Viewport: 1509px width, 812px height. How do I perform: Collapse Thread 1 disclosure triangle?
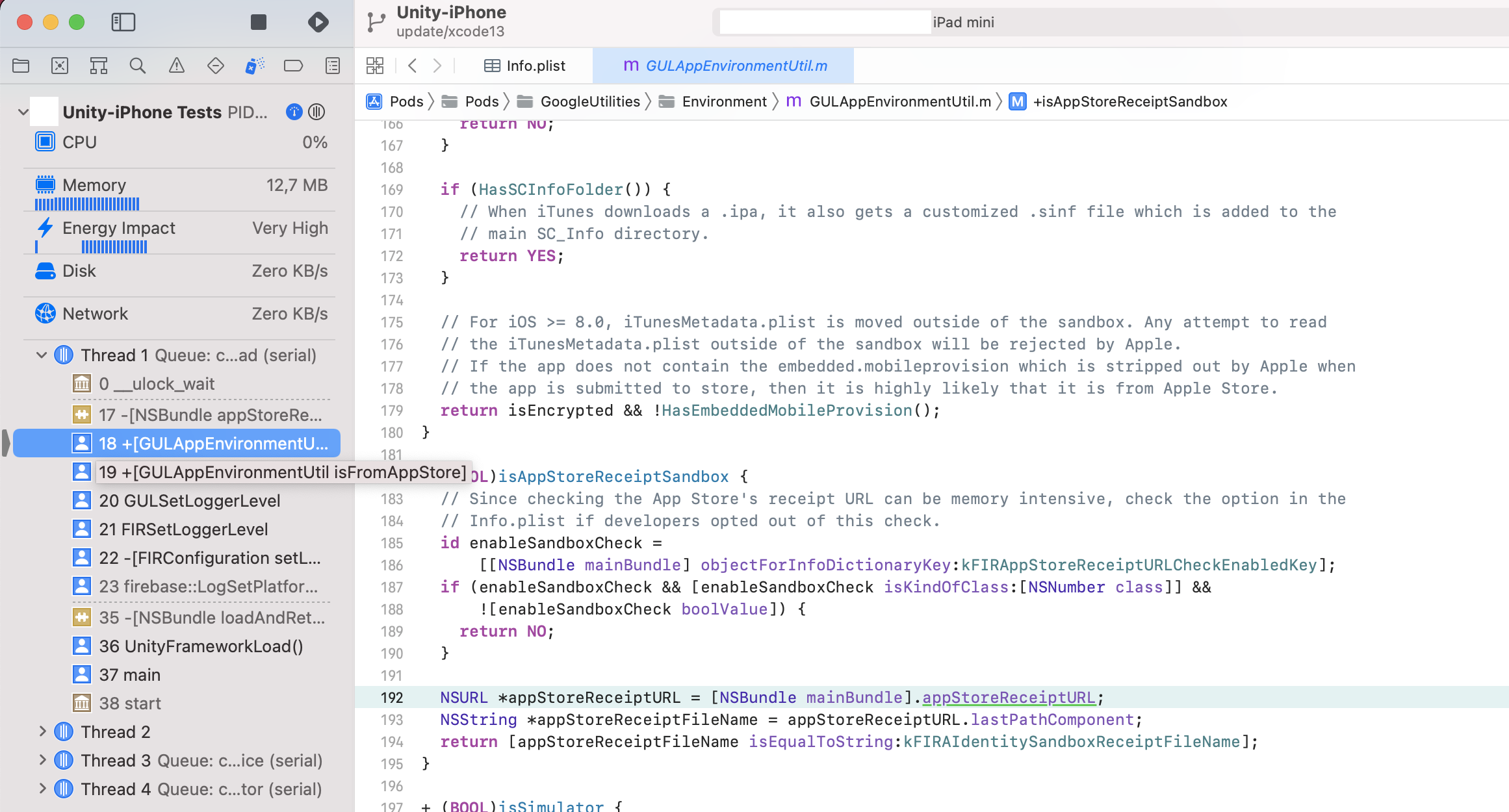[42, 355]
